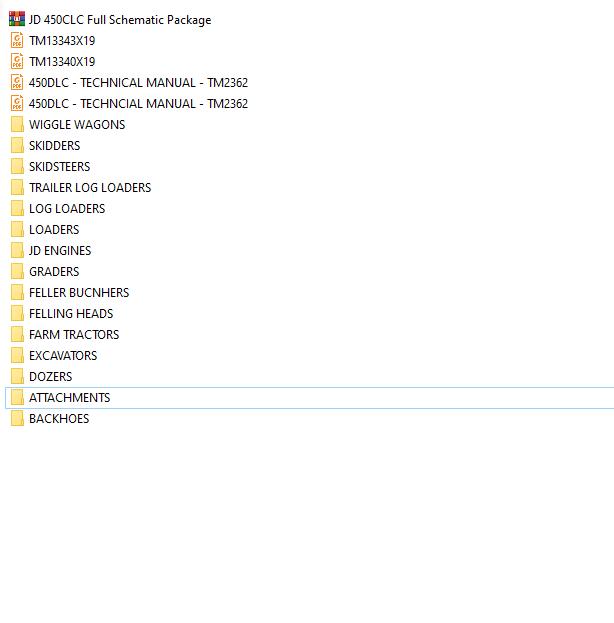Select the FARM TRACTORS folder
The image size is (614, 623).
(74, 335)
